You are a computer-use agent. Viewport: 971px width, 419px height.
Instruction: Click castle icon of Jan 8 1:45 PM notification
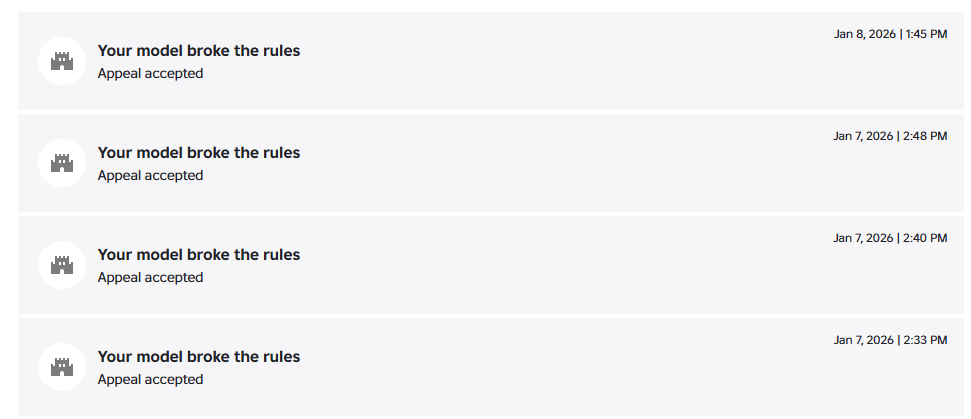tap(62, 61)
